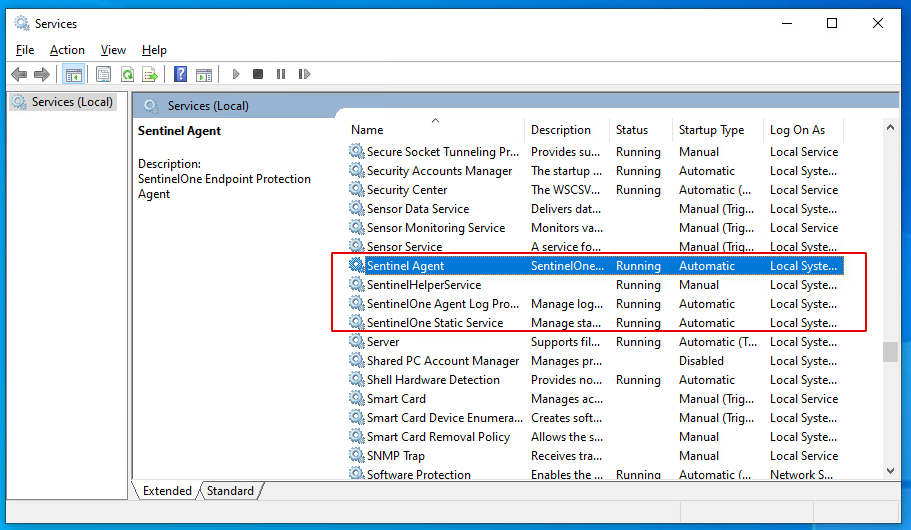The width and height of the screenshot is (911, 530).
Task: Click Disabled startup type of Shared PC
Action: click(701, 361)
